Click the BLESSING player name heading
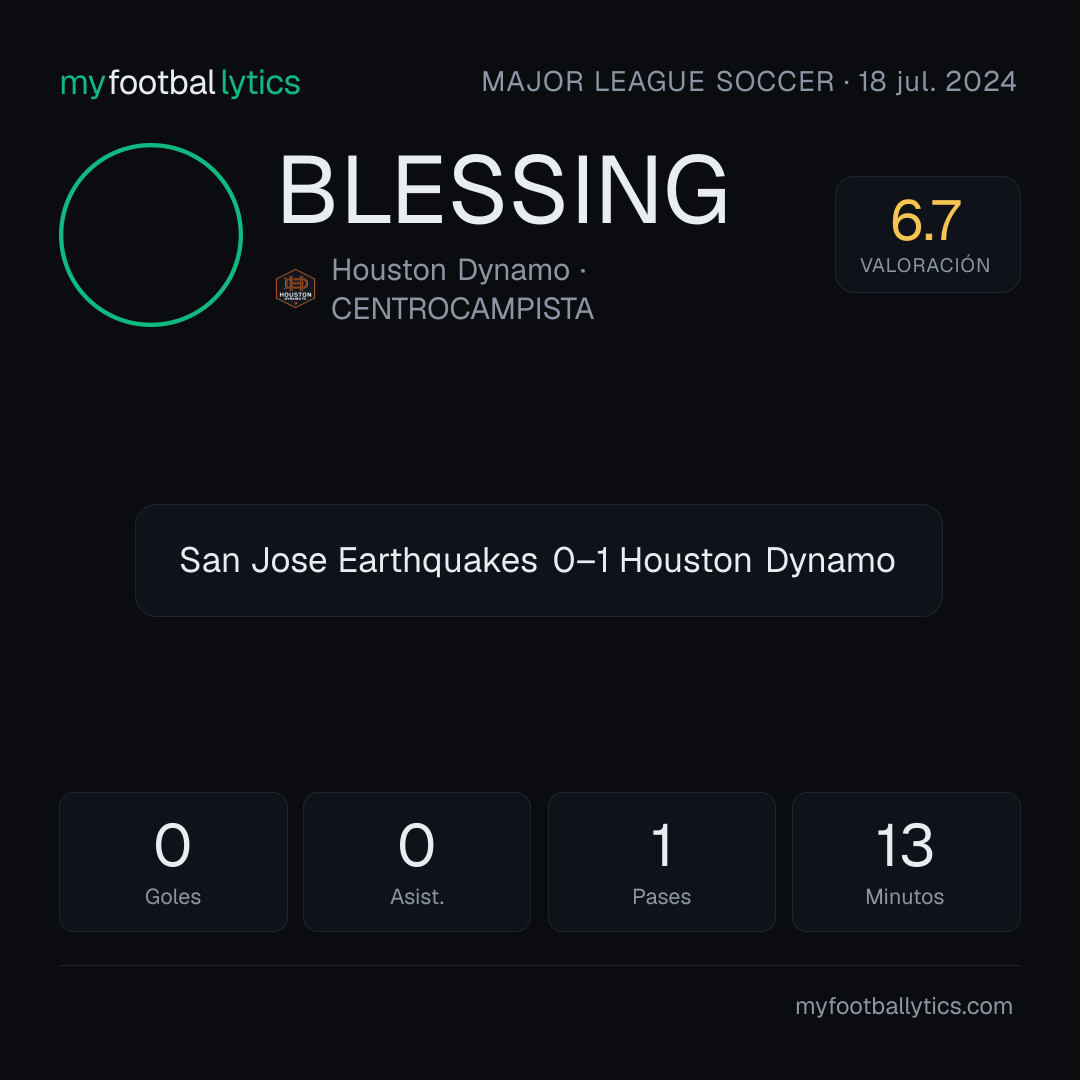1080x1080 pixels. (x=503, y=190)
